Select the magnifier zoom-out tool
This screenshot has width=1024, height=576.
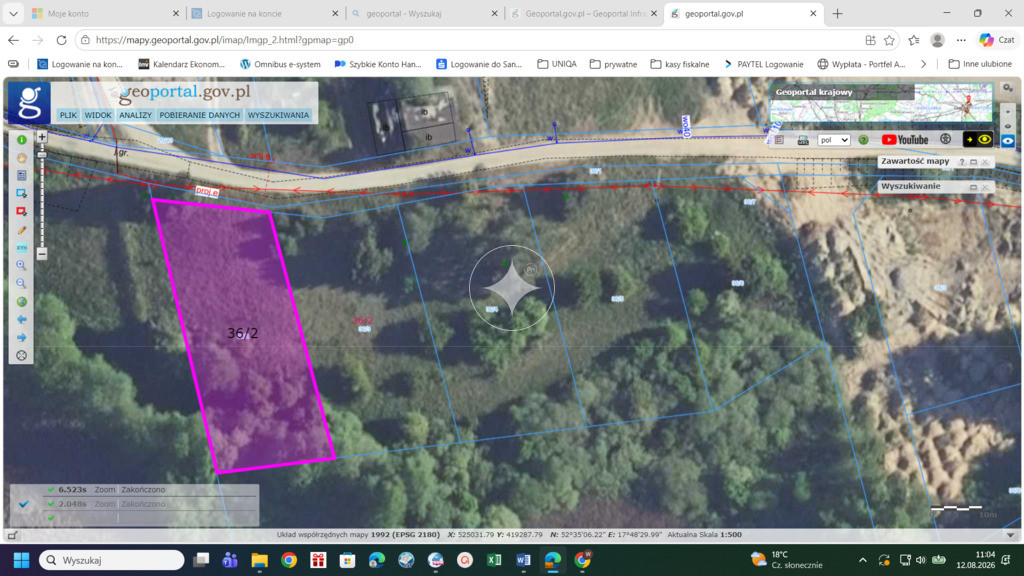(22, 283)
